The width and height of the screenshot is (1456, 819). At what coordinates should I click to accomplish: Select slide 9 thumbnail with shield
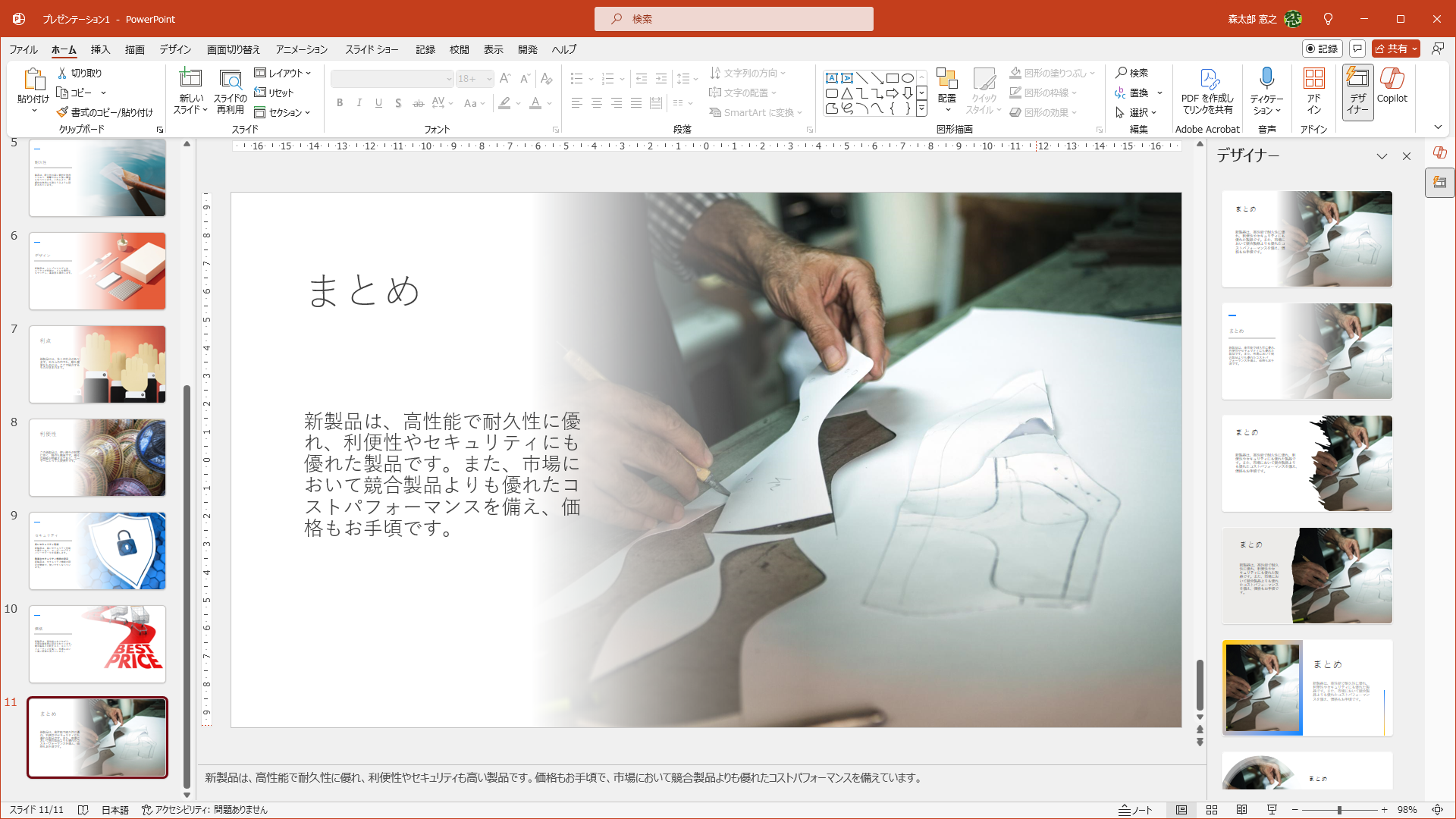97,551
